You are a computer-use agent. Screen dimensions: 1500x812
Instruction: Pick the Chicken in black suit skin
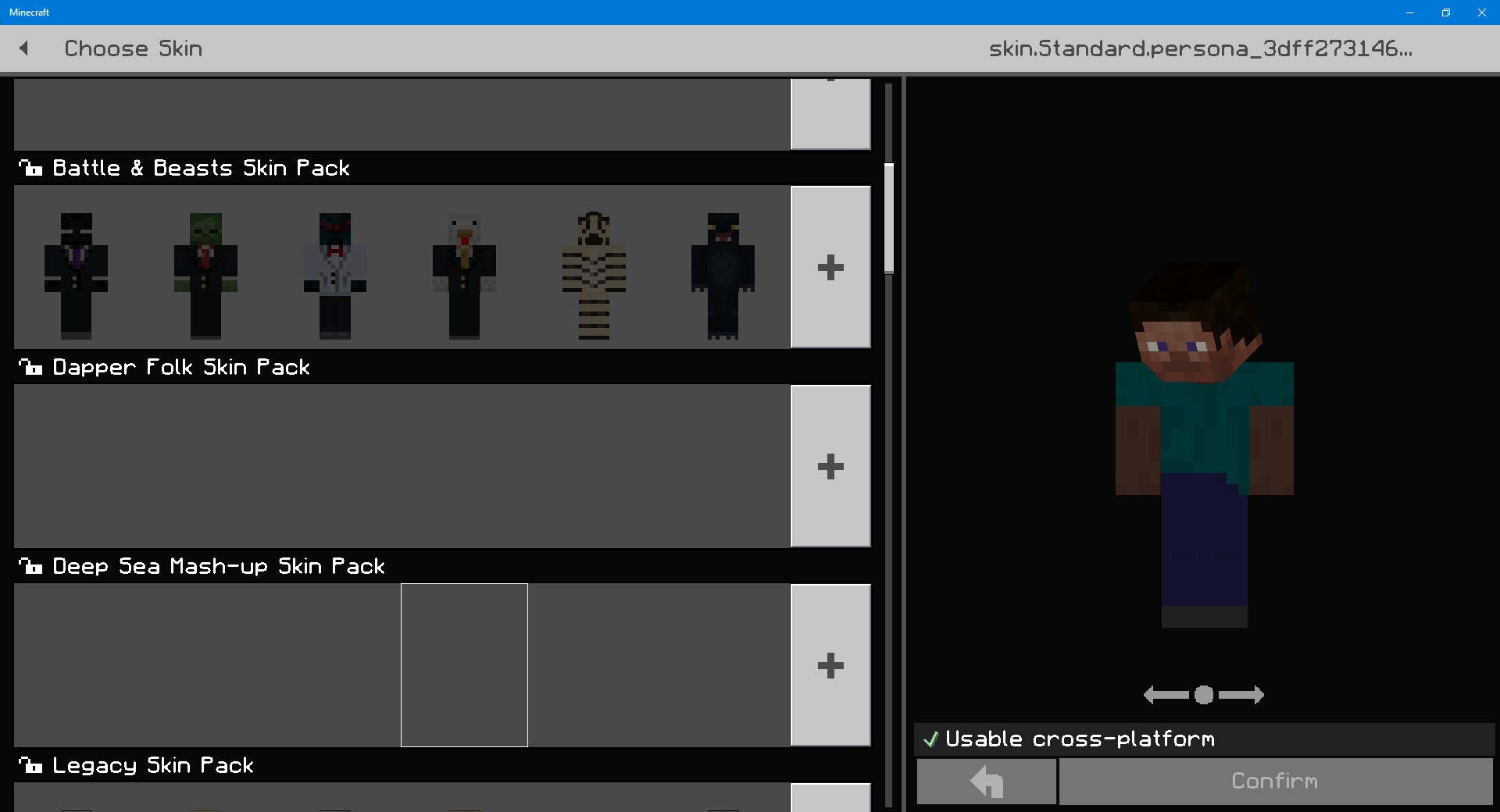coord(464,276)
